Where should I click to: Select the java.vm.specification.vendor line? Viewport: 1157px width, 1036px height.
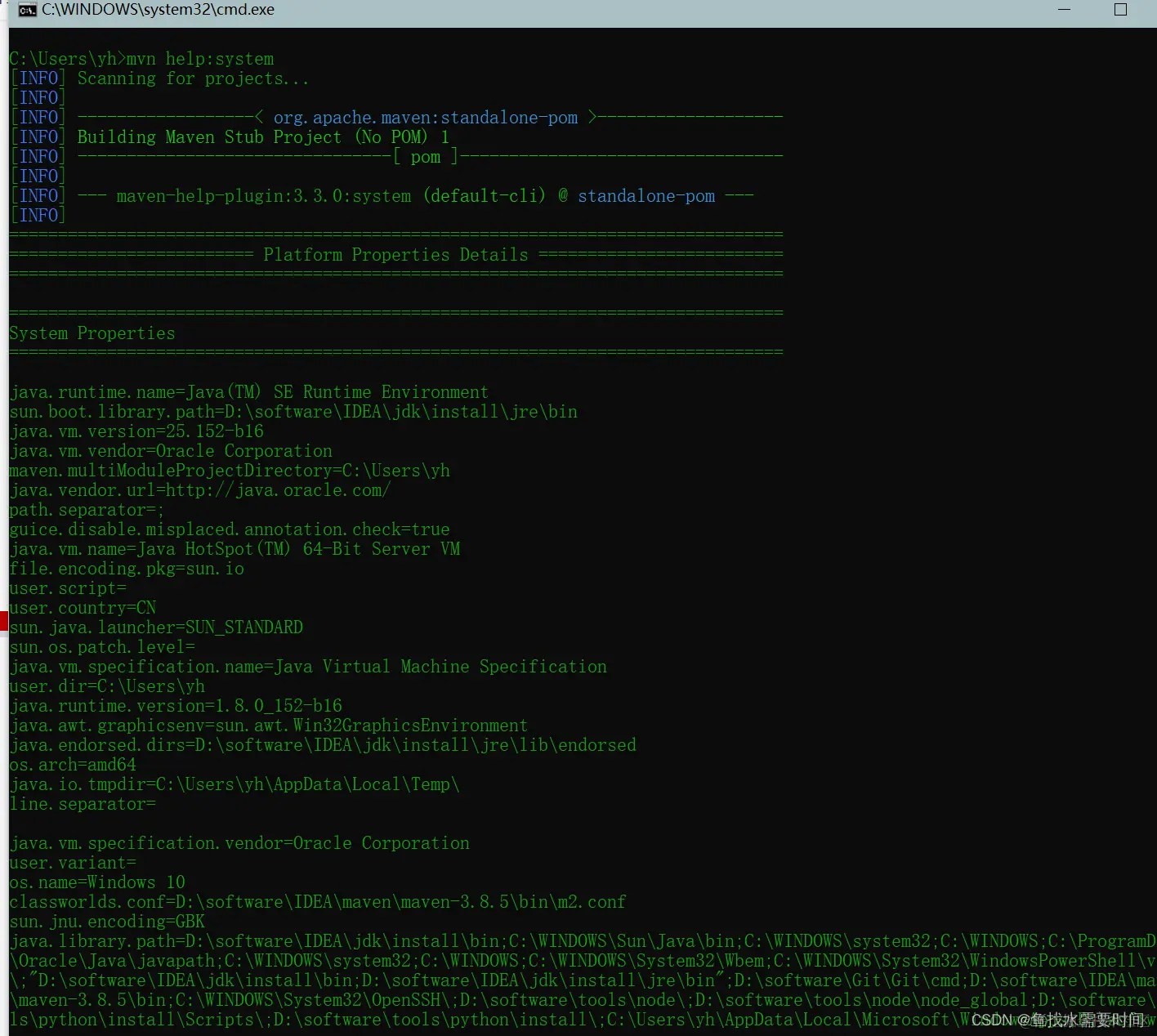tap(239, 843)
